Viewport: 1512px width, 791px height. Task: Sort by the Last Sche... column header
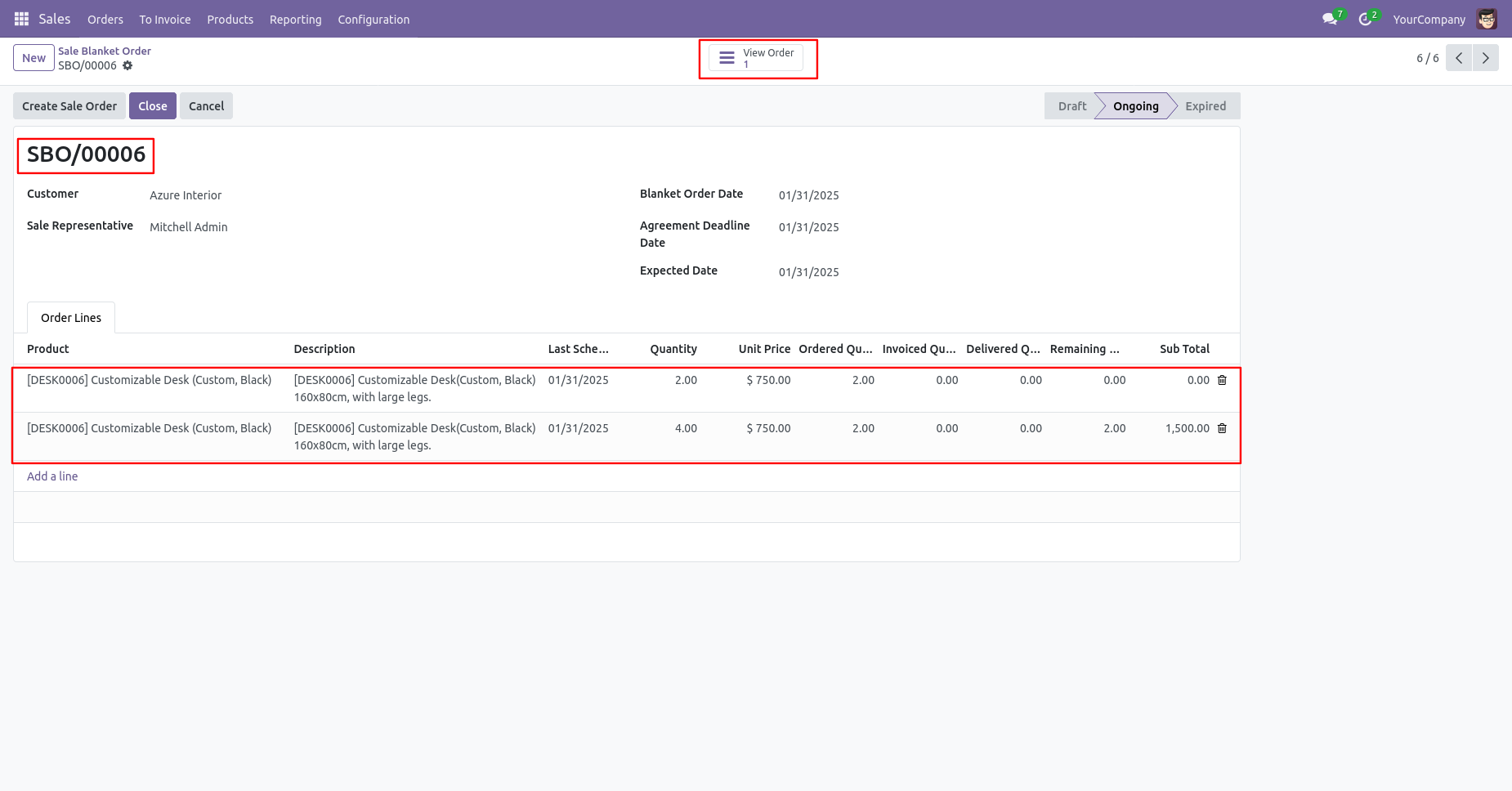coord(579,349)
